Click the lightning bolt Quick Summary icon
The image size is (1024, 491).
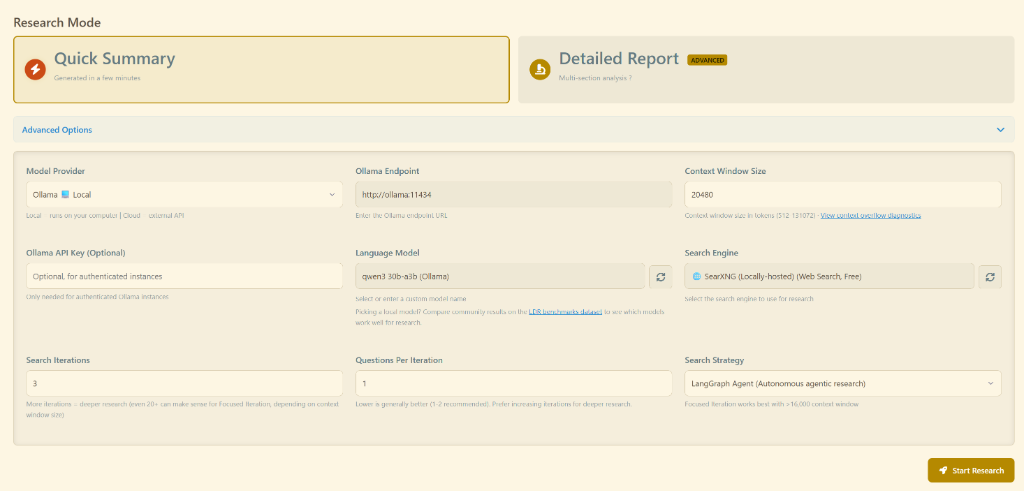35,69
